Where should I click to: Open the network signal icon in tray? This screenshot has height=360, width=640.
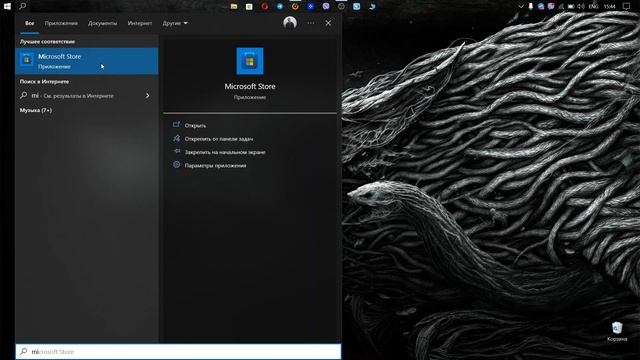point(561,7)
